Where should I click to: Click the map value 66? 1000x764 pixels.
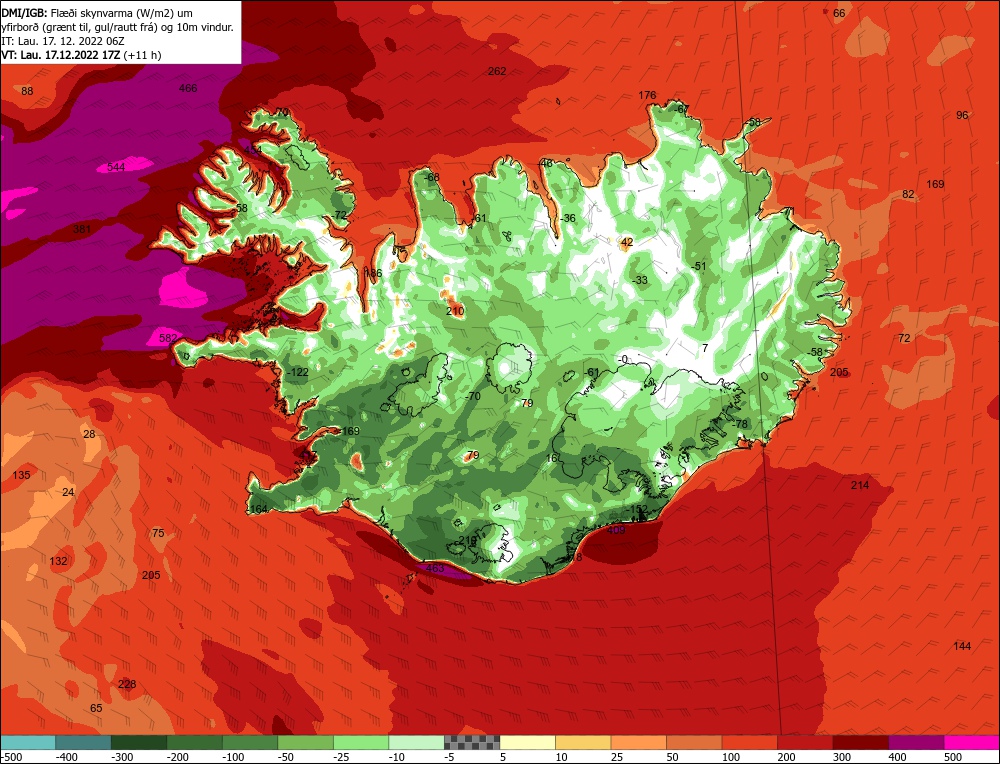click(x=839, y=13)
